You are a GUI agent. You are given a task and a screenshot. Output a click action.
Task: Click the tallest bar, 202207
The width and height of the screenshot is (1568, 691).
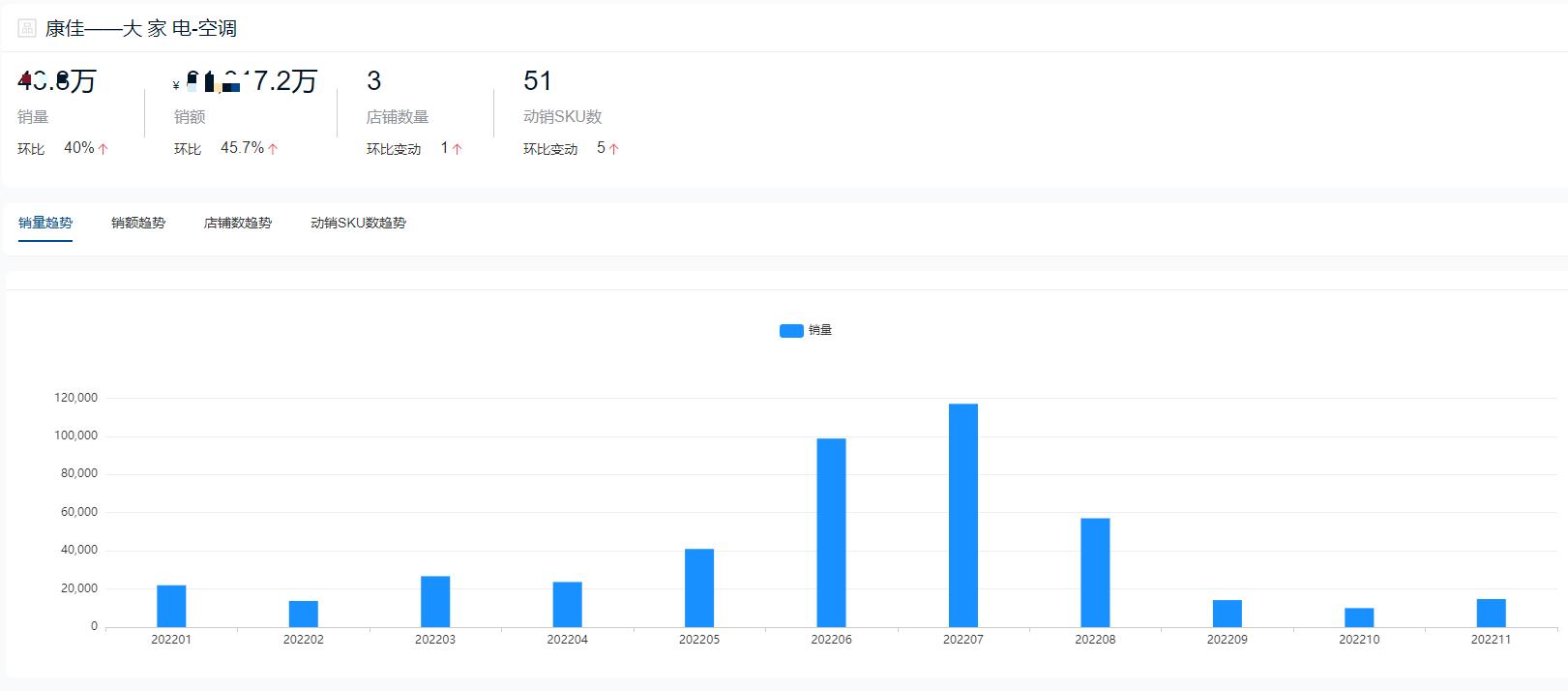[x=963, y=516]
